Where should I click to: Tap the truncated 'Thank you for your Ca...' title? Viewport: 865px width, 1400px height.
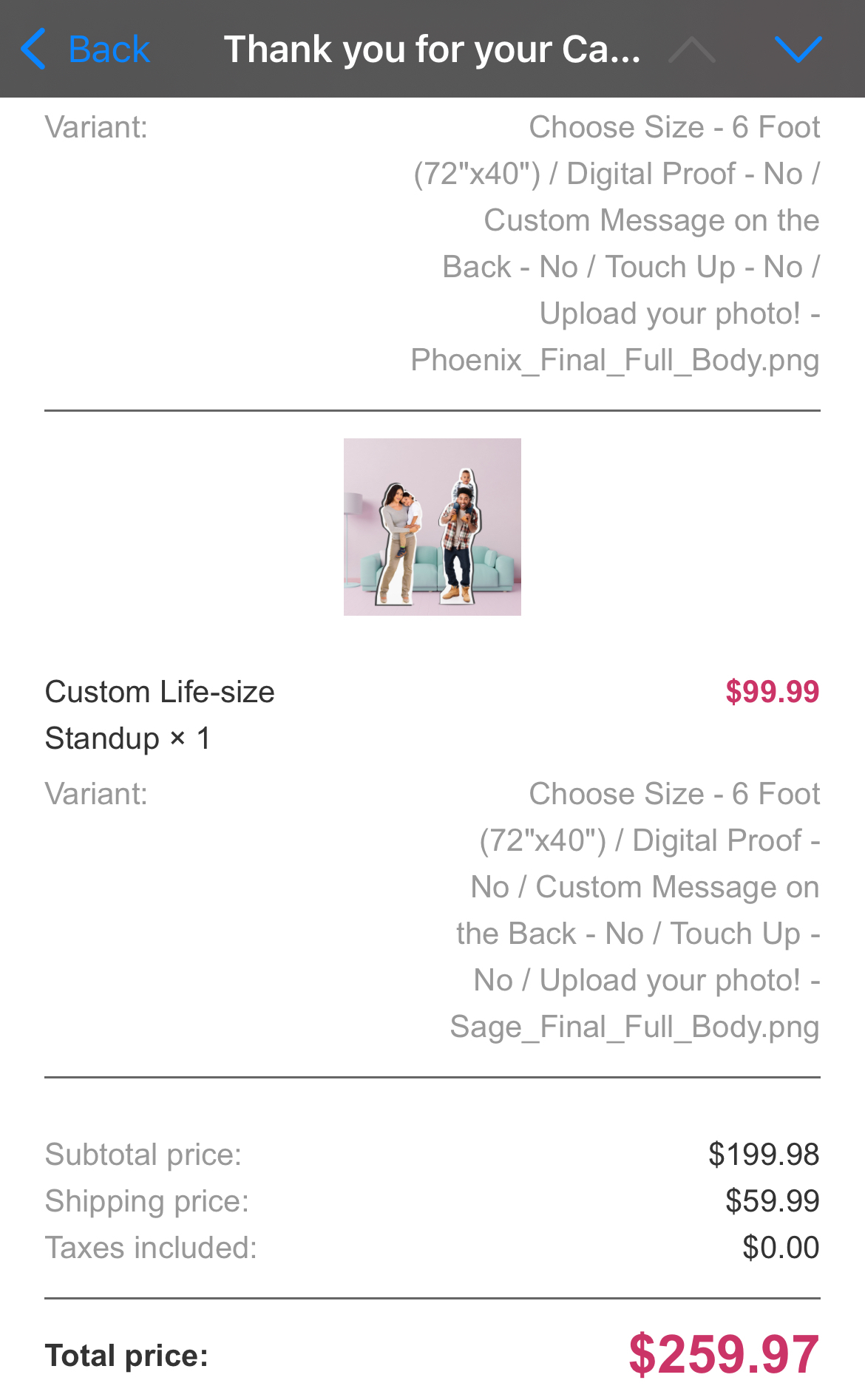(x=432, y=50)
